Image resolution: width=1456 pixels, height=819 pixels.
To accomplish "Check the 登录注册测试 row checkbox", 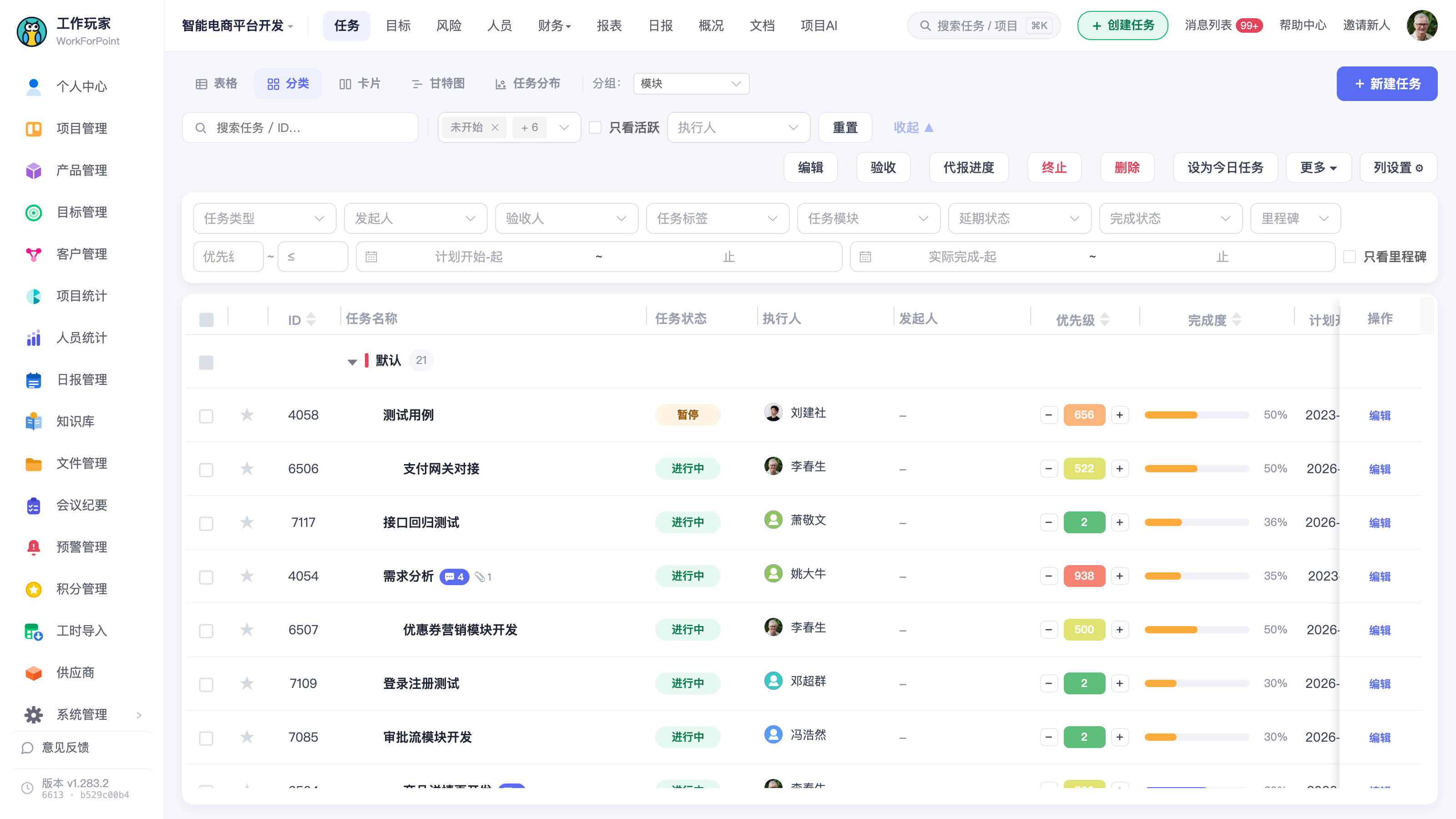I will tap(206, 684).
